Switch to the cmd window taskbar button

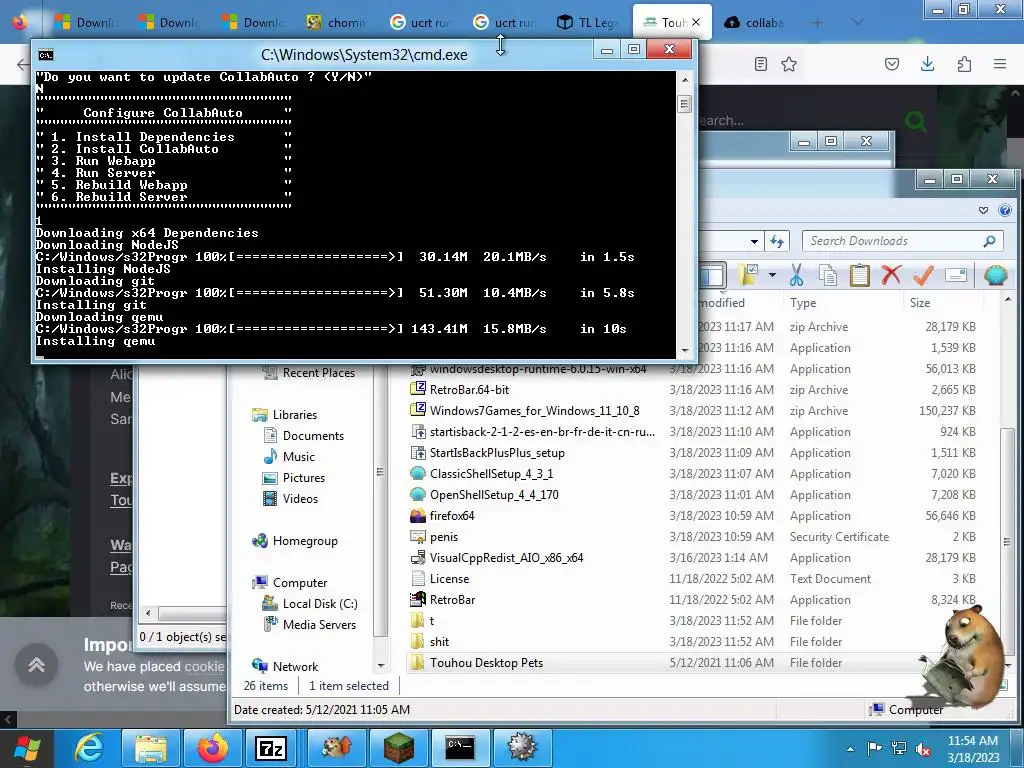(x=460, y=748)
